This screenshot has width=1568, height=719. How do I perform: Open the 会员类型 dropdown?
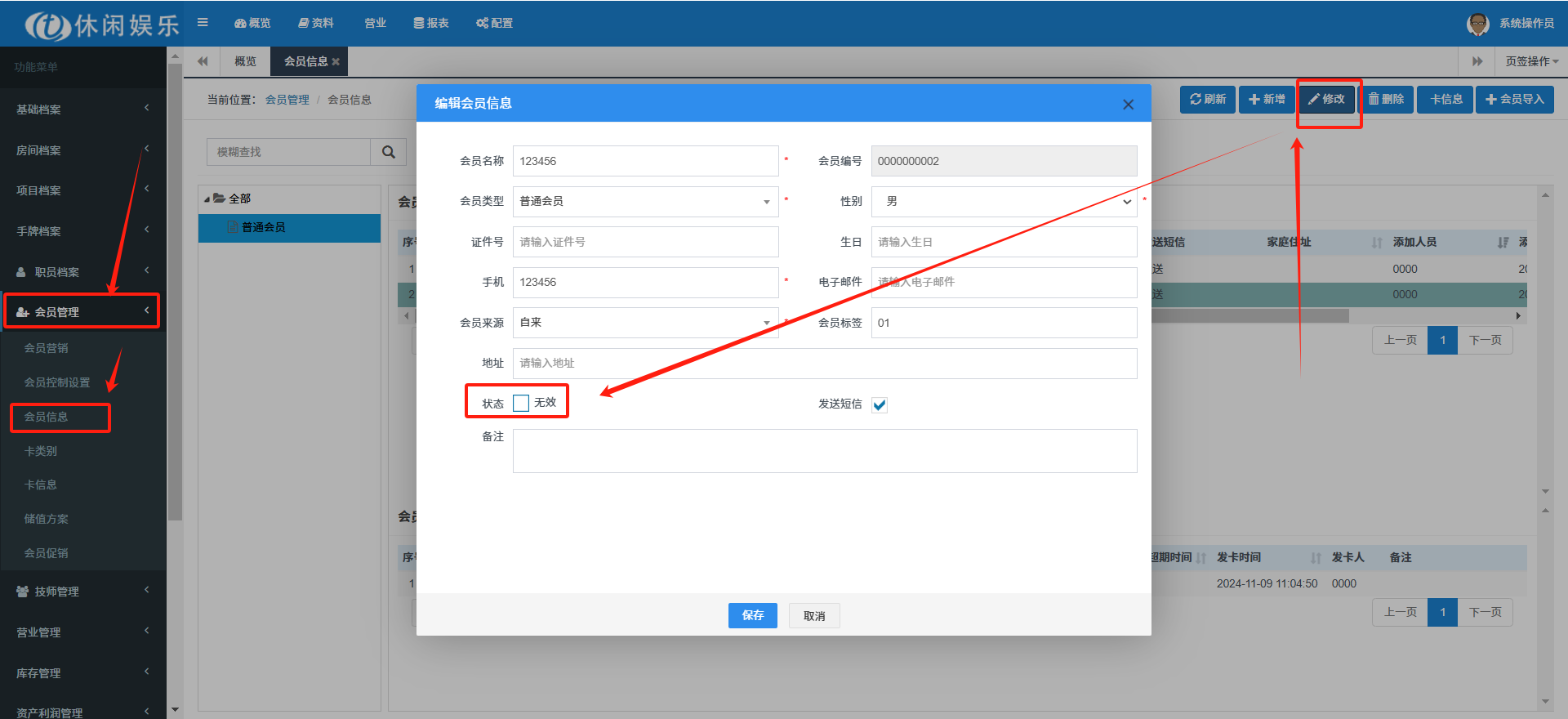coord(645,202)
